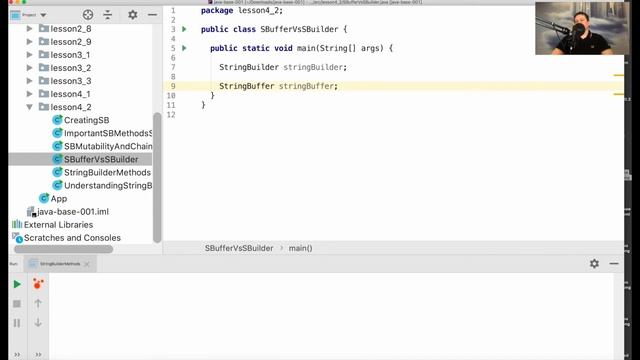Click the External Libraries node
This screenshot has height=360, width=640.
tap(58, 224)
